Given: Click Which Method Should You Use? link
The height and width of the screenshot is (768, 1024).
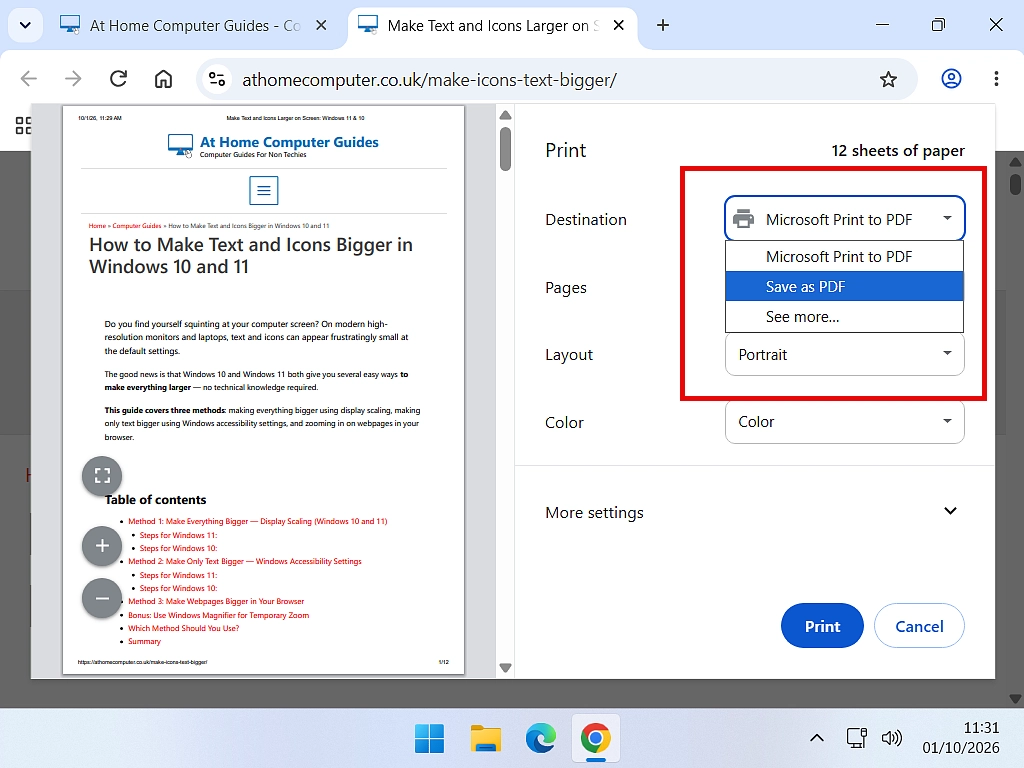Looking at the screenshot, I should (184, 628).
